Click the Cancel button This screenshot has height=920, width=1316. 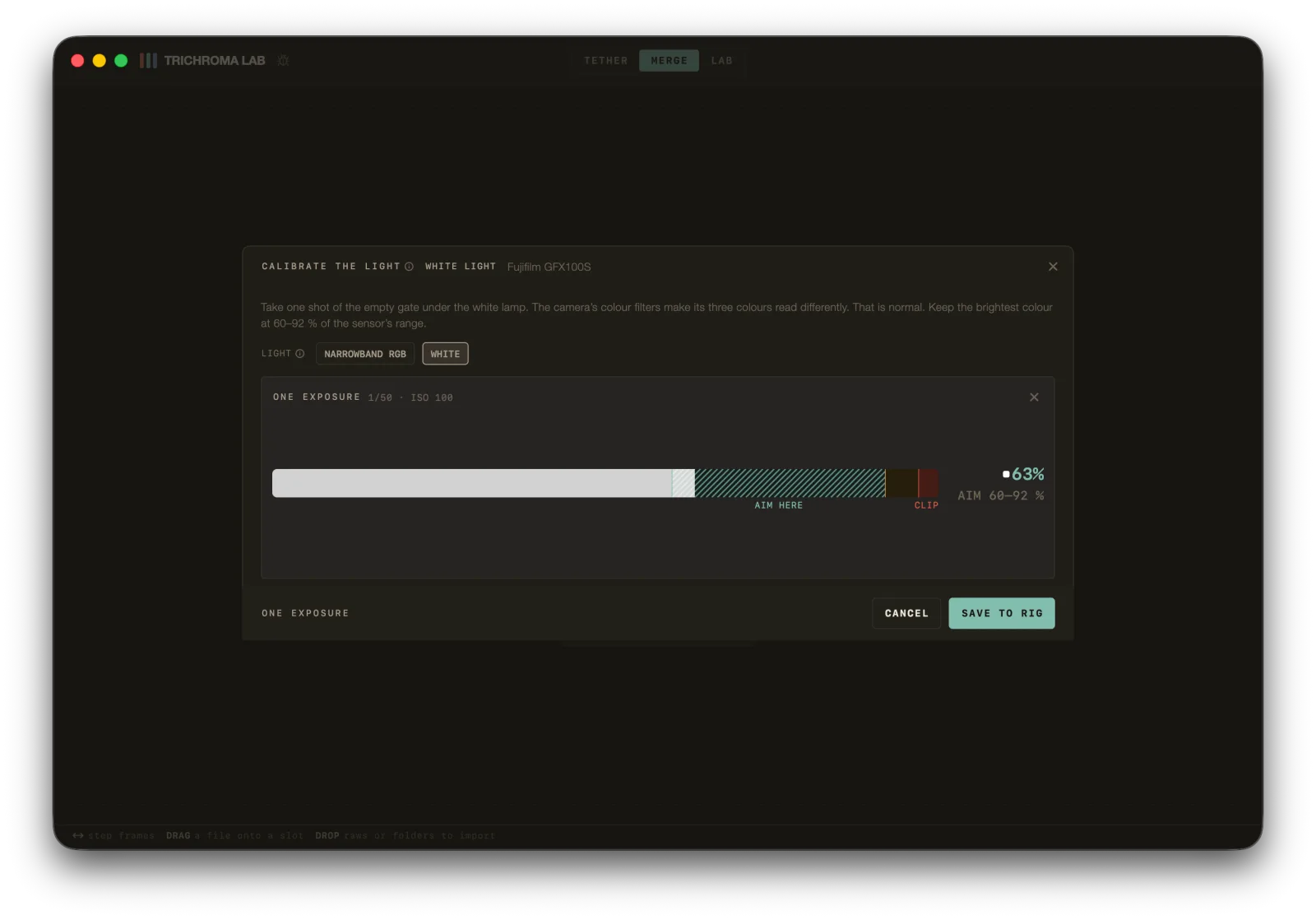(x=906, y=613)
